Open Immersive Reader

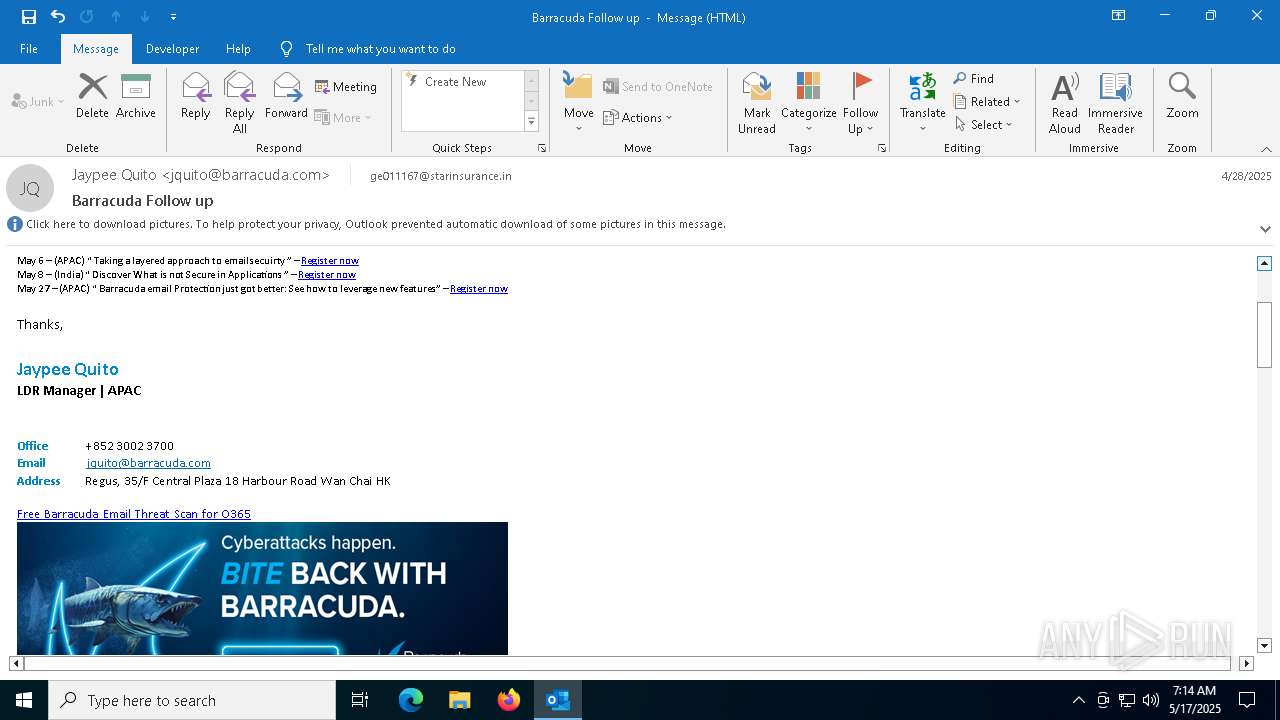(1115, 102)
